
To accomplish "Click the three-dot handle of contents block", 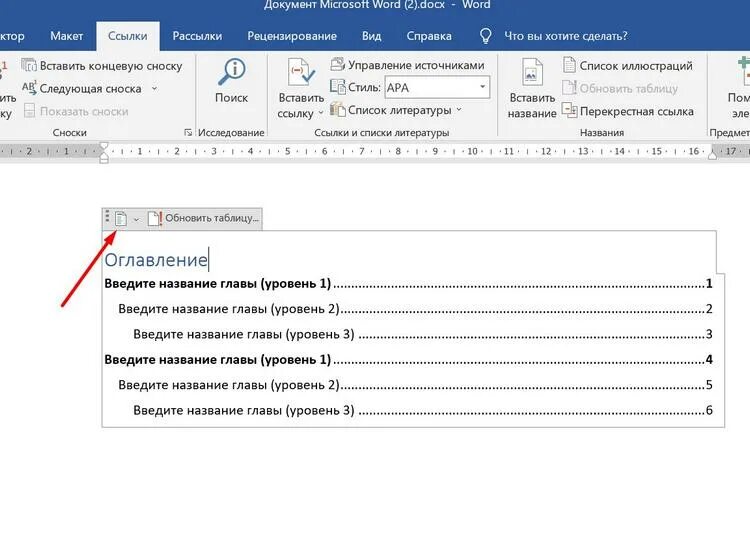I will pos(107,216).
